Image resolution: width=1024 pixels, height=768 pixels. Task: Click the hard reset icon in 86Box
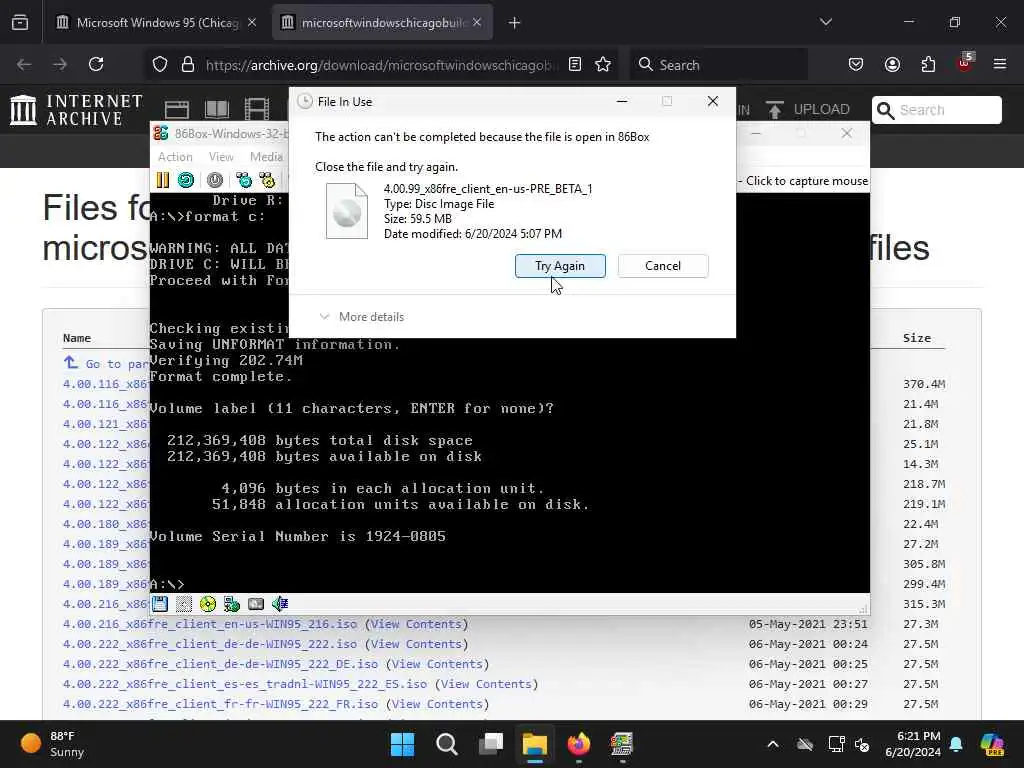point(186,180)
